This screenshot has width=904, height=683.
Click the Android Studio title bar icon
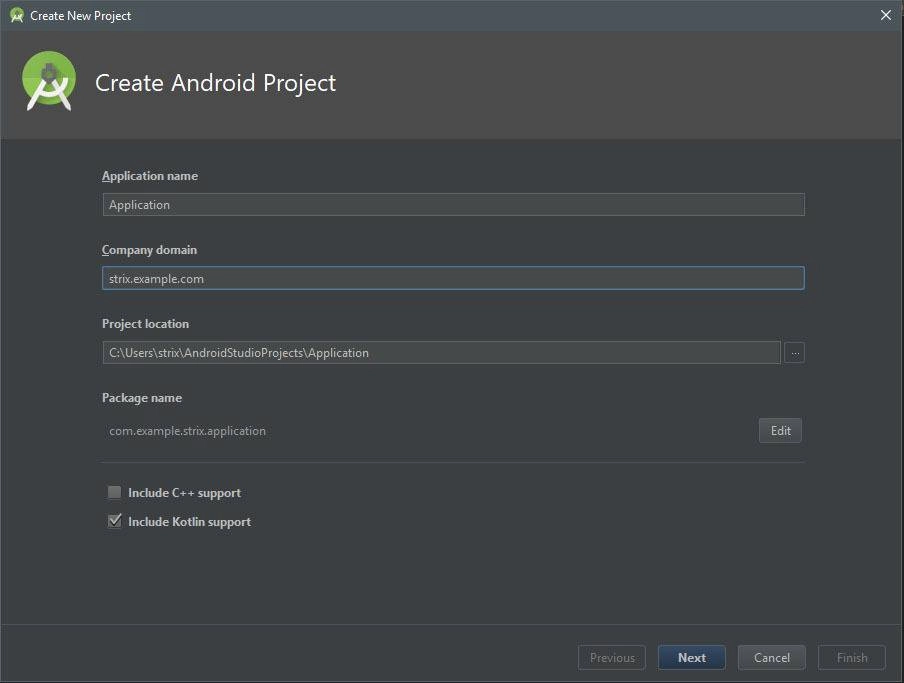pyautogui.click(x=17, y=16)
